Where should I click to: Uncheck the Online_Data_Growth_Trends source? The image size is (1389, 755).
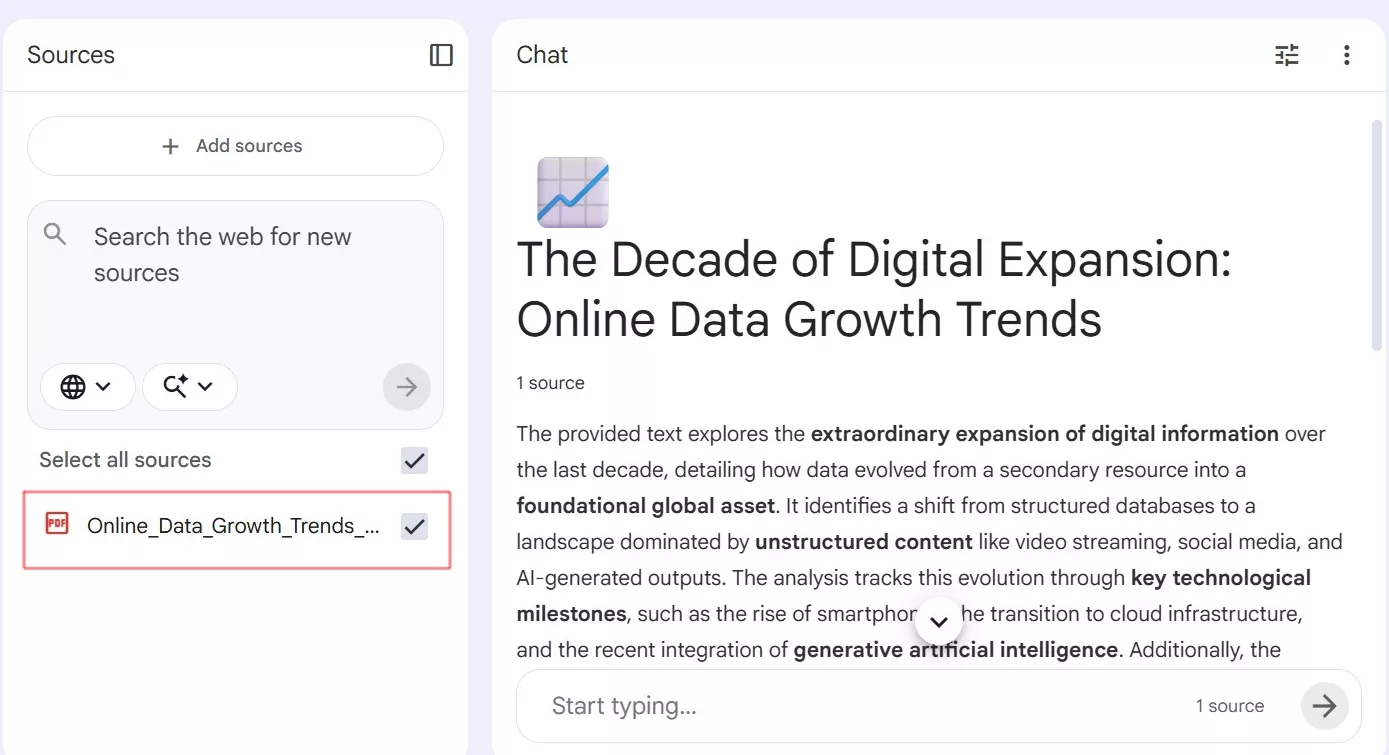[x=414, y=525]
